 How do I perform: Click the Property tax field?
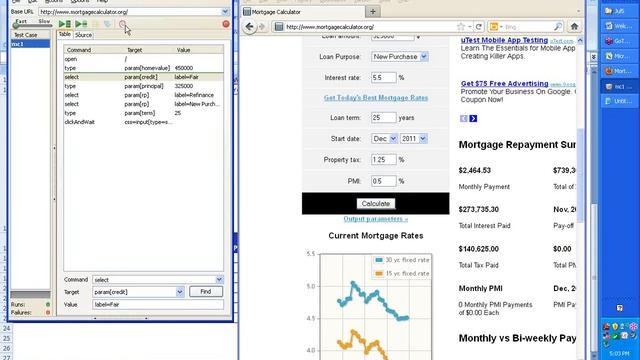pyautogui.click(x=384, y=160)
